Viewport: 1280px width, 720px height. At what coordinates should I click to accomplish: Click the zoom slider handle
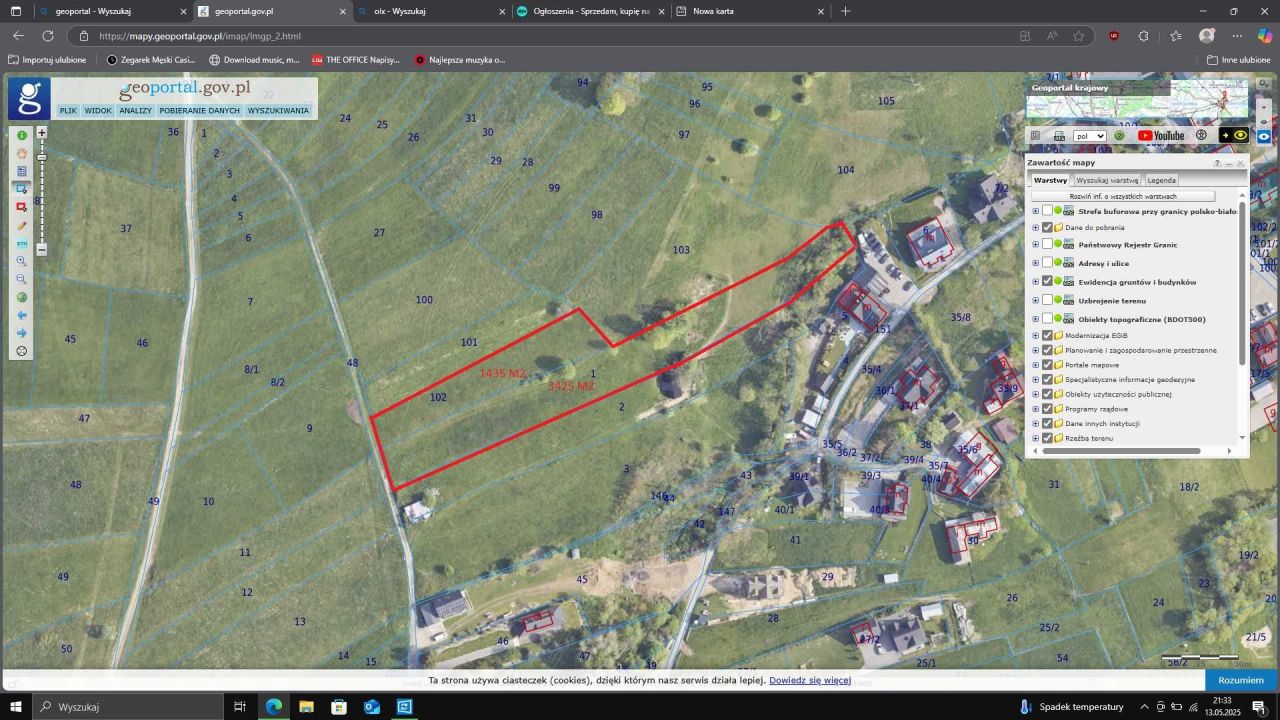tap(42, 158)
